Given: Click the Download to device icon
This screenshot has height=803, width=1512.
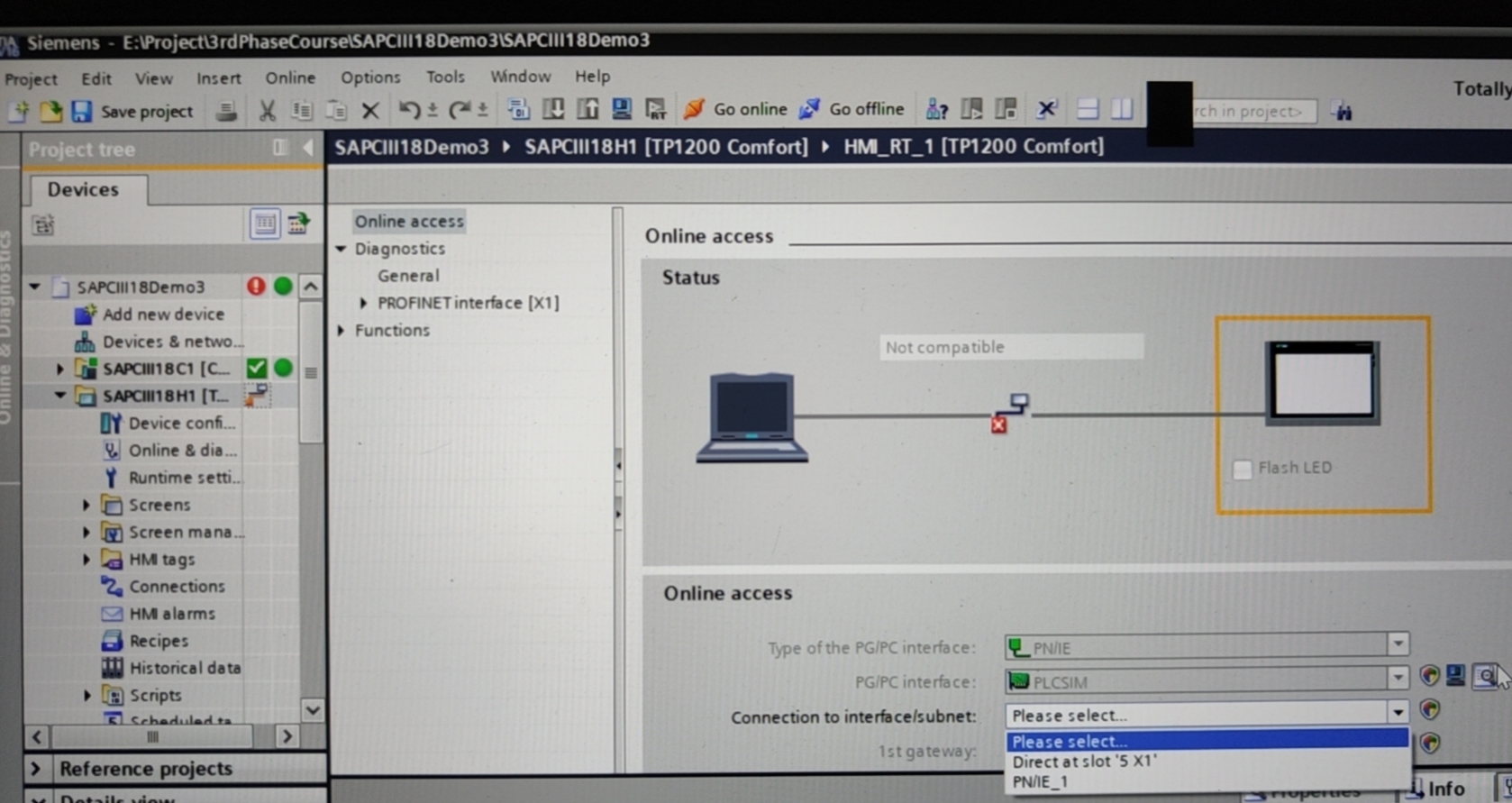Looking at the screenshot, I should click(553, 109).
